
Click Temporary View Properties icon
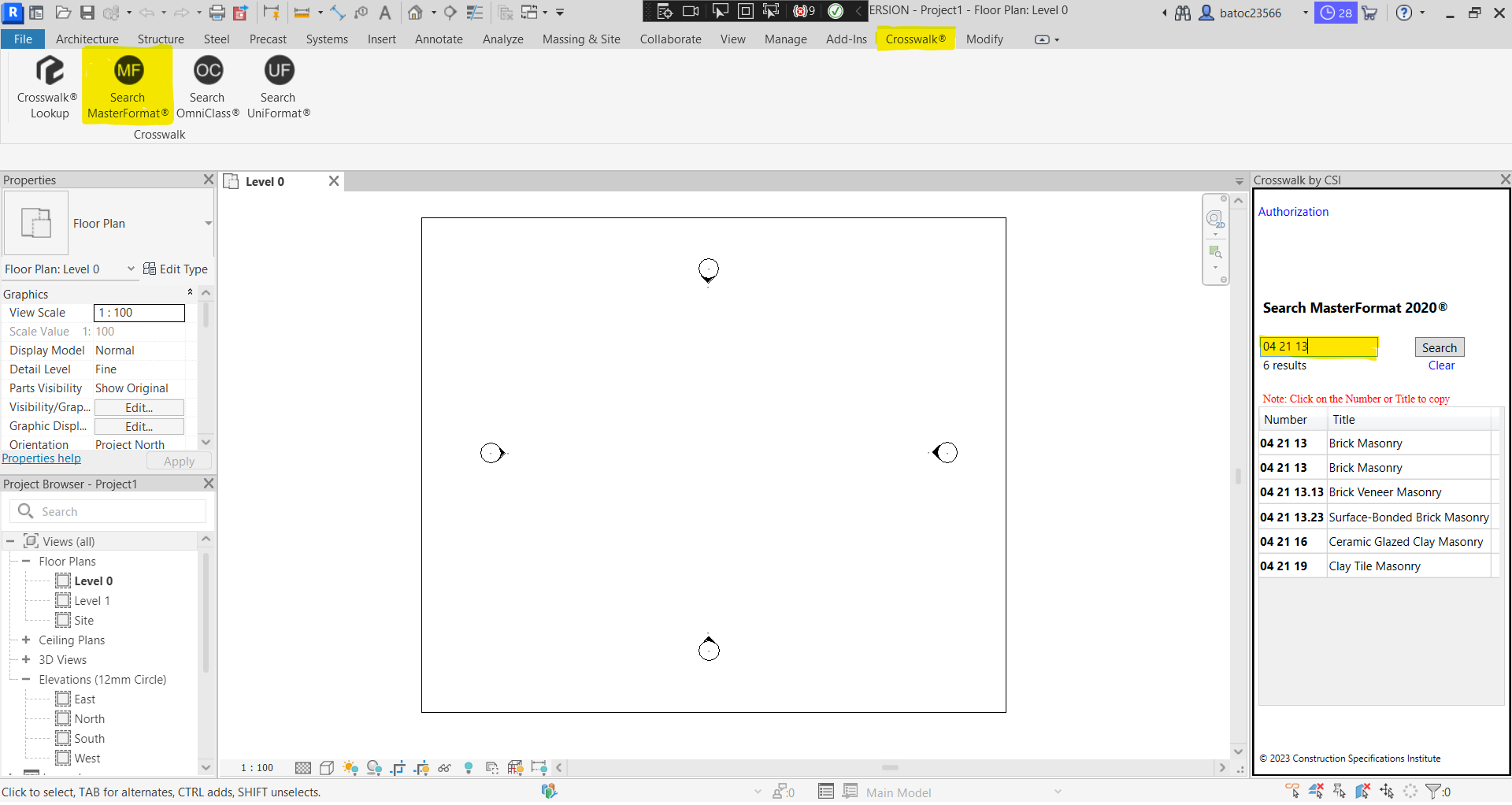[492, 768]
